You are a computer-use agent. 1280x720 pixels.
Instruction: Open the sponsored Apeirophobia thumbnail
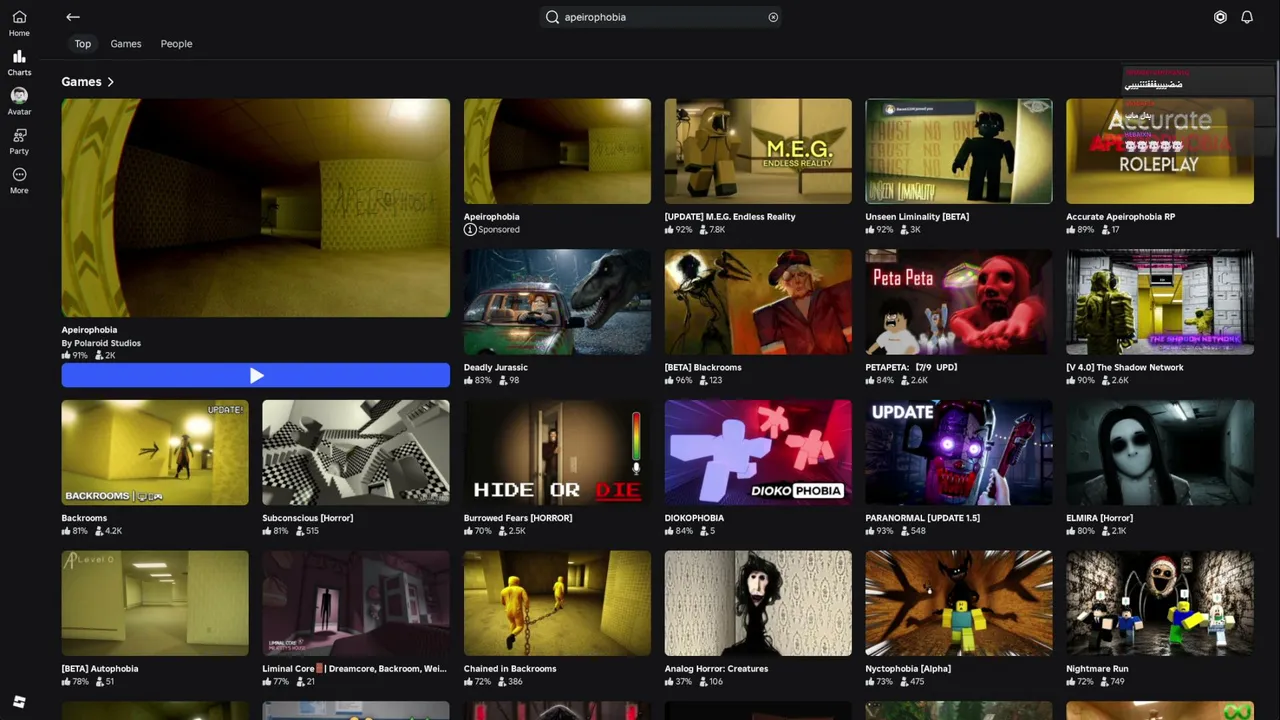(x=557, y=151)
